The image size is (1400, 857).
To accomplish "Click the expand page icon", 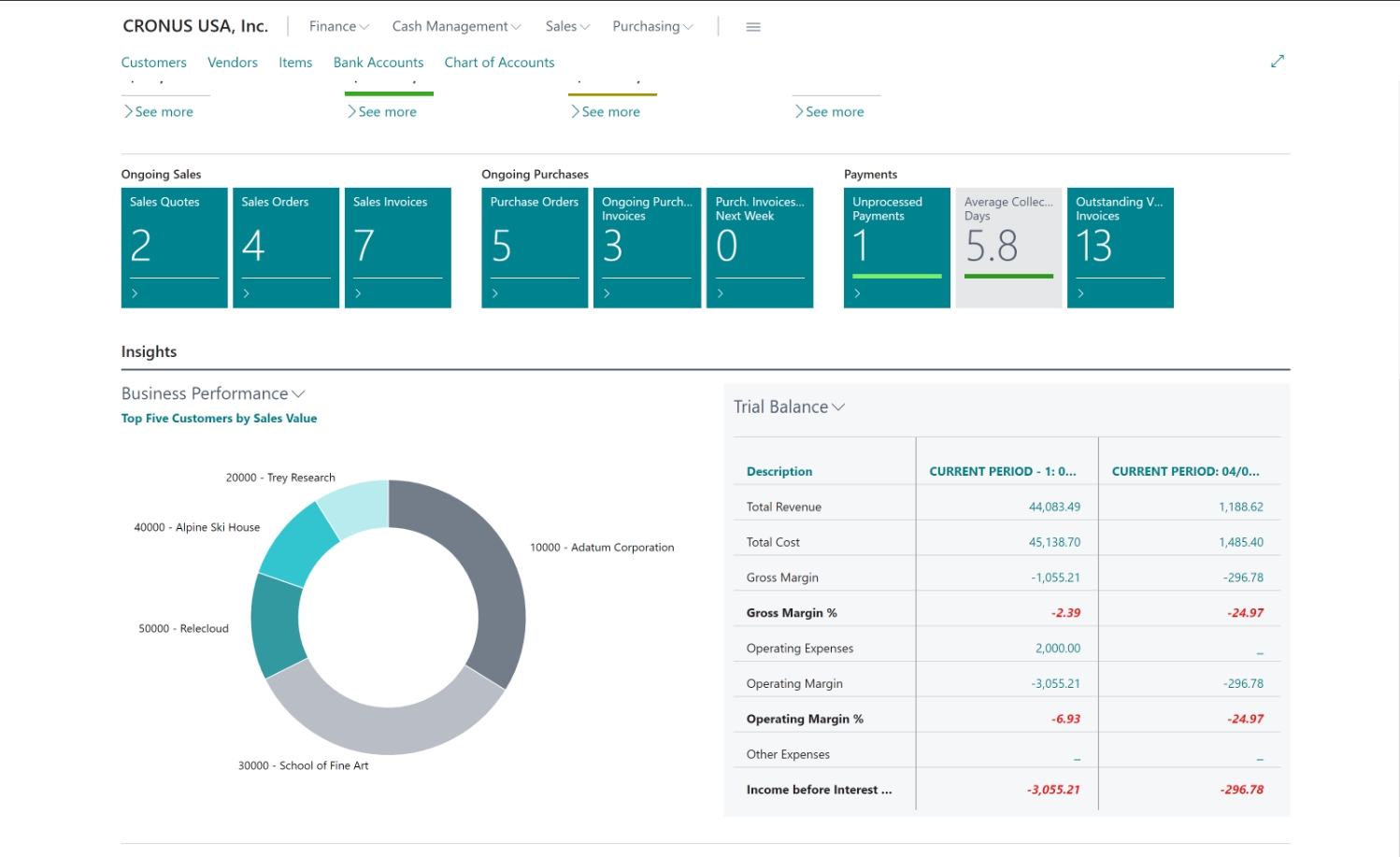I will coord(1278,61).
